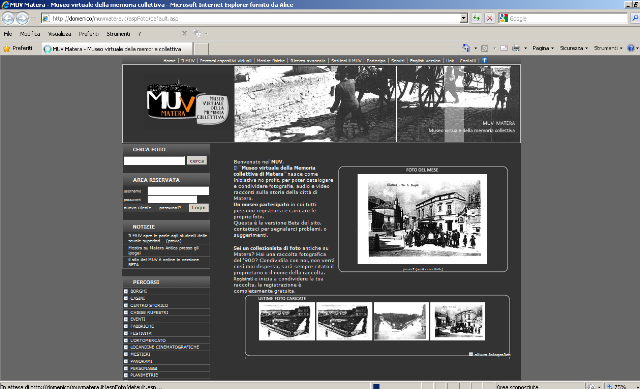Click the printer icon
This screenshot has height=389, width=640.
(x=516, y=48)
